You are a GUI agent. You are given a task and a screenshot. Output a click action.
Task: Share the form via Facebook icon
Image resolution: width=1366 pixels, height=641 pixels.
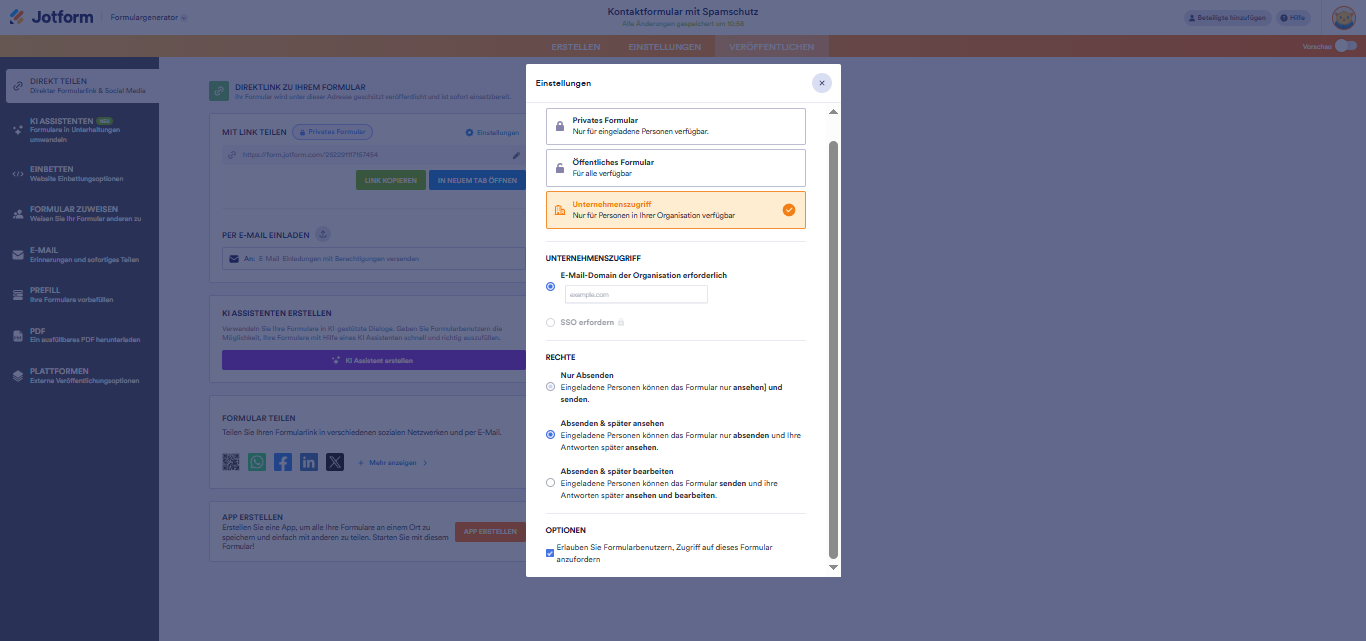(283, 462)
